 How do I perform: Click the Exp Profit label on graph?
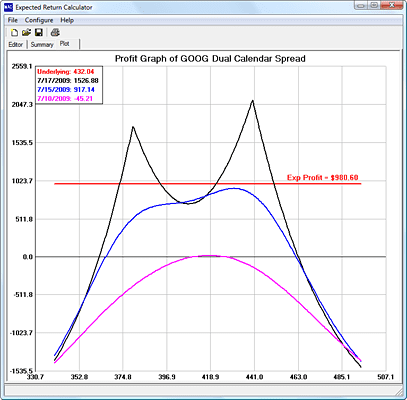[x=322, y=178]
